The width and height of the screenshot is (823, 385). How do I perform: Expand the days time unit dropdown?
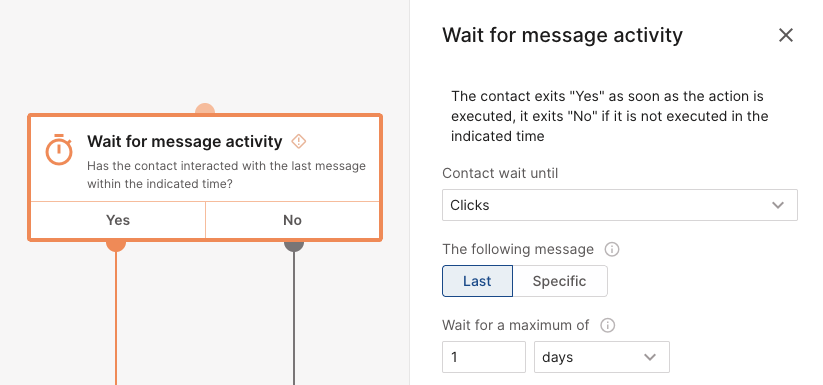[x=602, y=357]
